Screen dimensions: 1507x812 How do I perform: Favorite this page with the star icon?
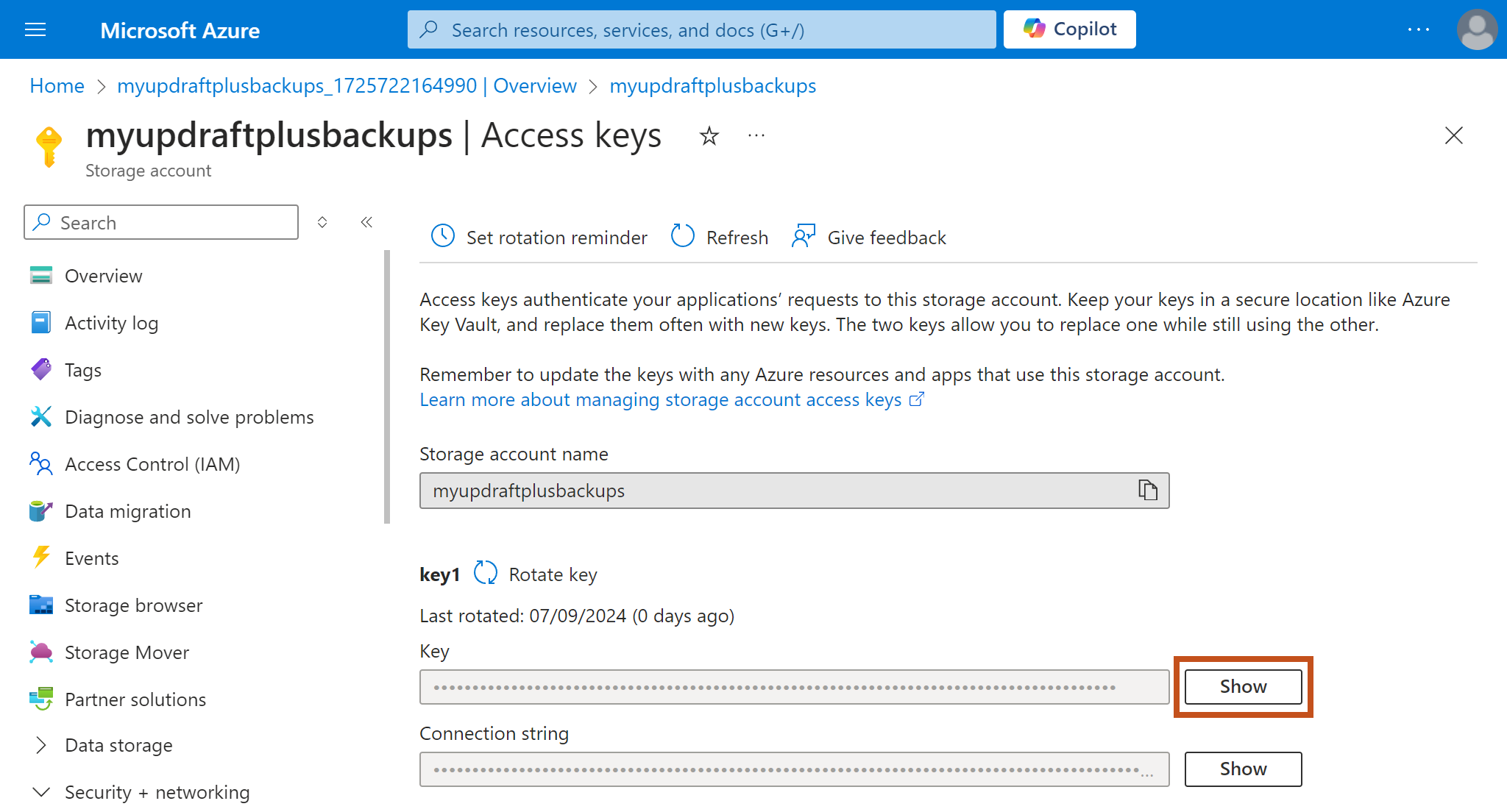coord(709,136)
